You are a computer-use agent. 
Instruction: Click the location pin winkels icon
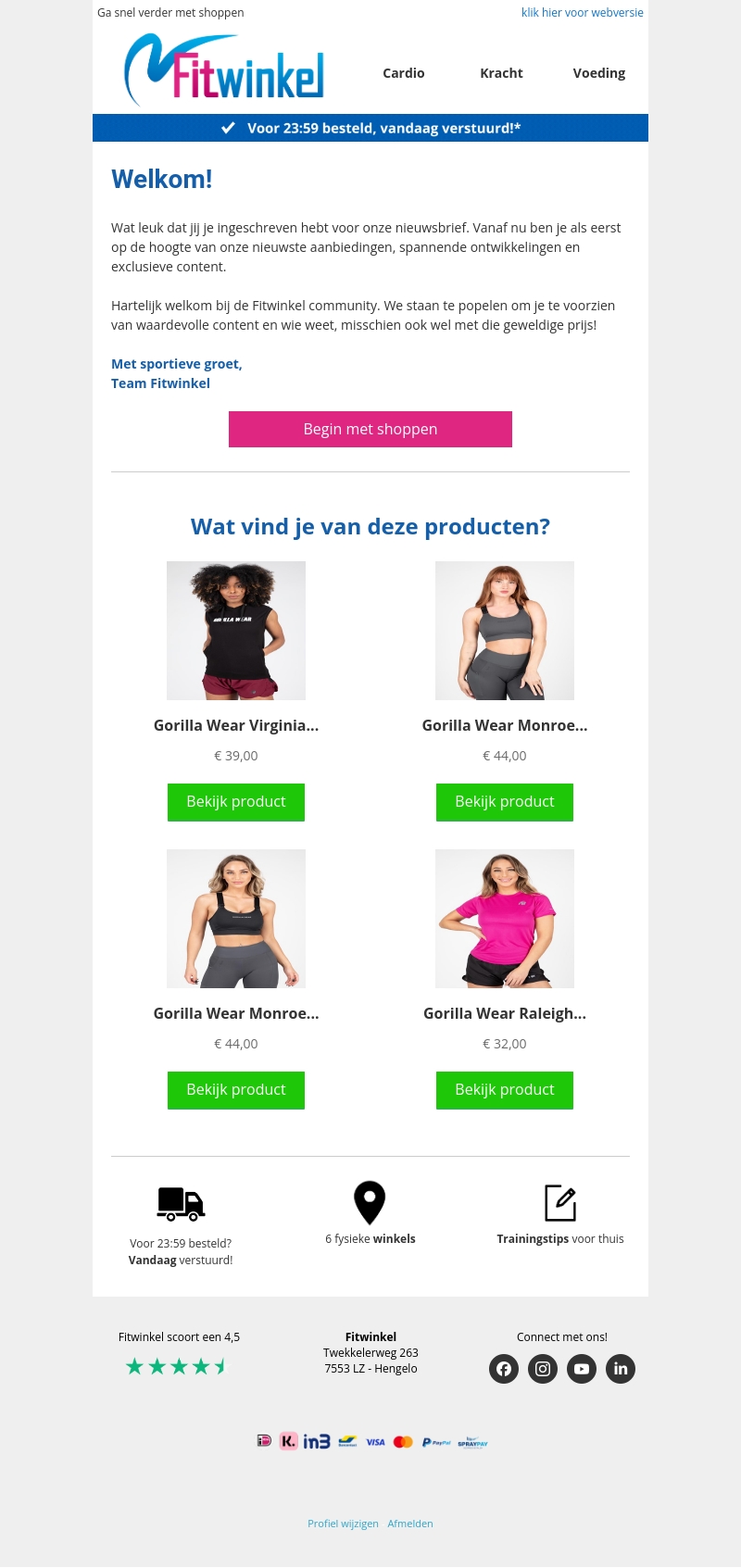click(370, 1202)
